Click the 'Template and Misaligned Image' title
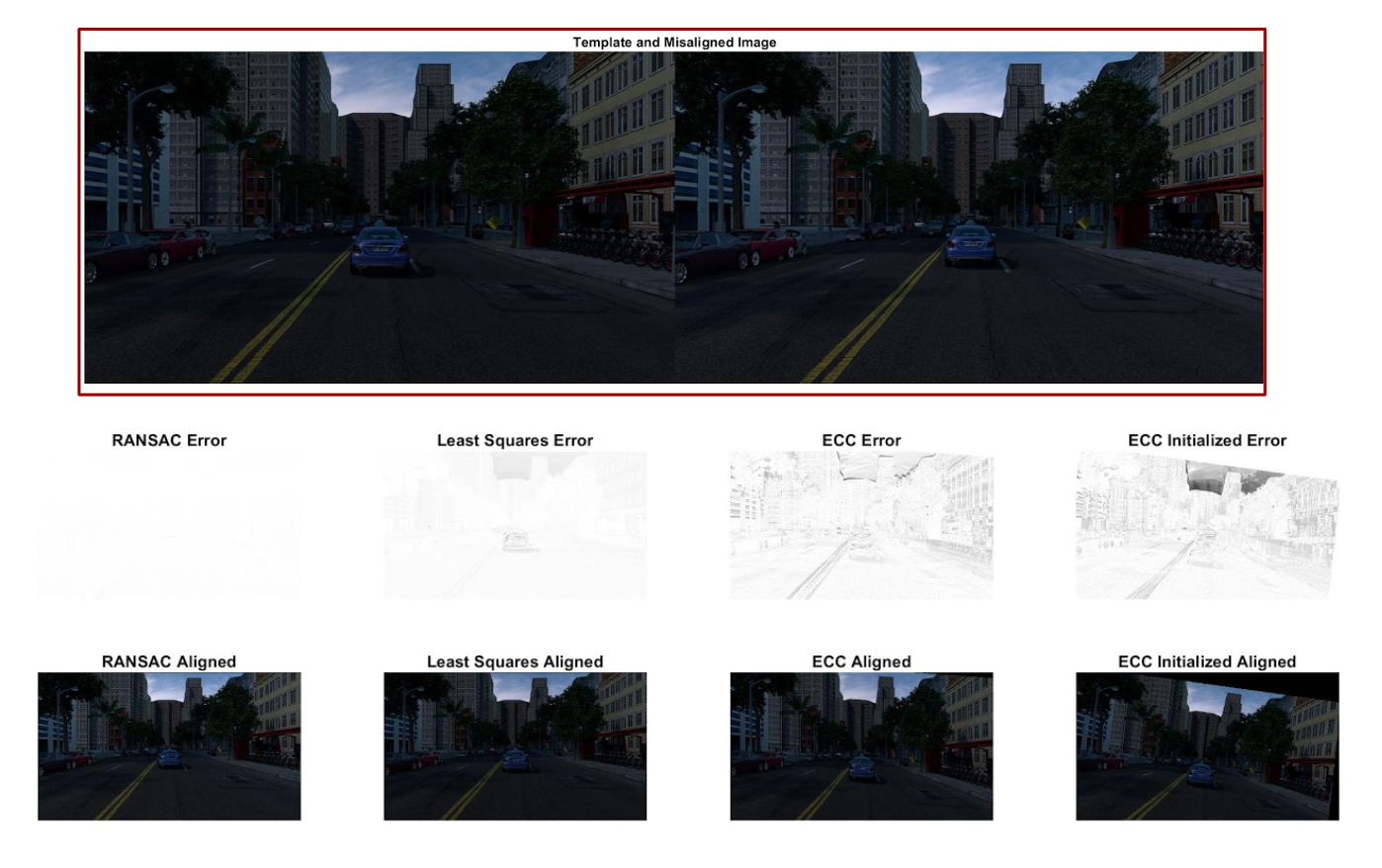1382x868 pixels. 674,43
